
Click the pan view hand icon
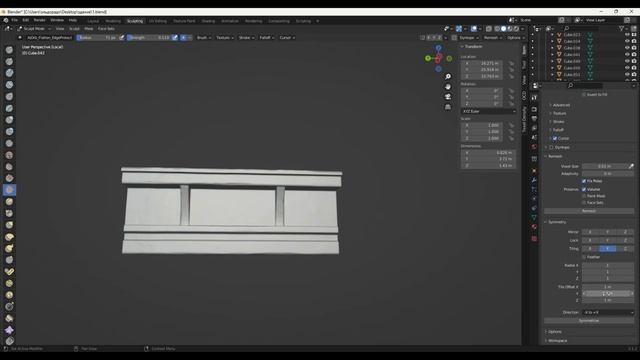(x=448, y=87)
